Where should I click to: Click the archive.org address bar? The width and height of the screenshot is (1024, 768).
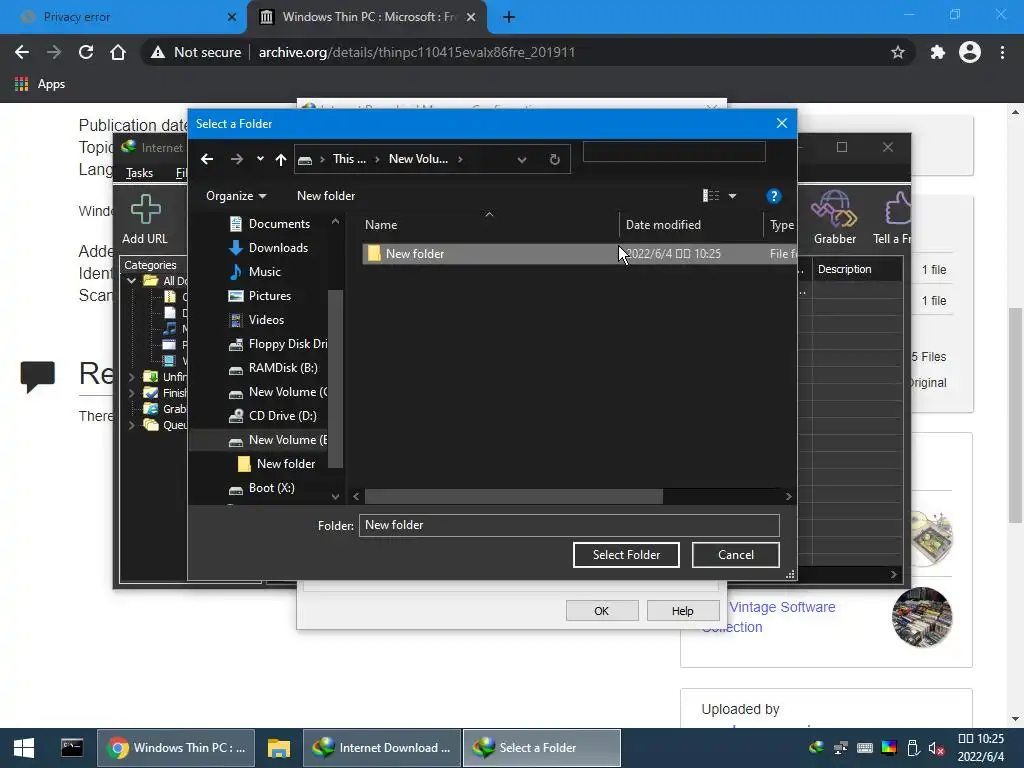417,52
